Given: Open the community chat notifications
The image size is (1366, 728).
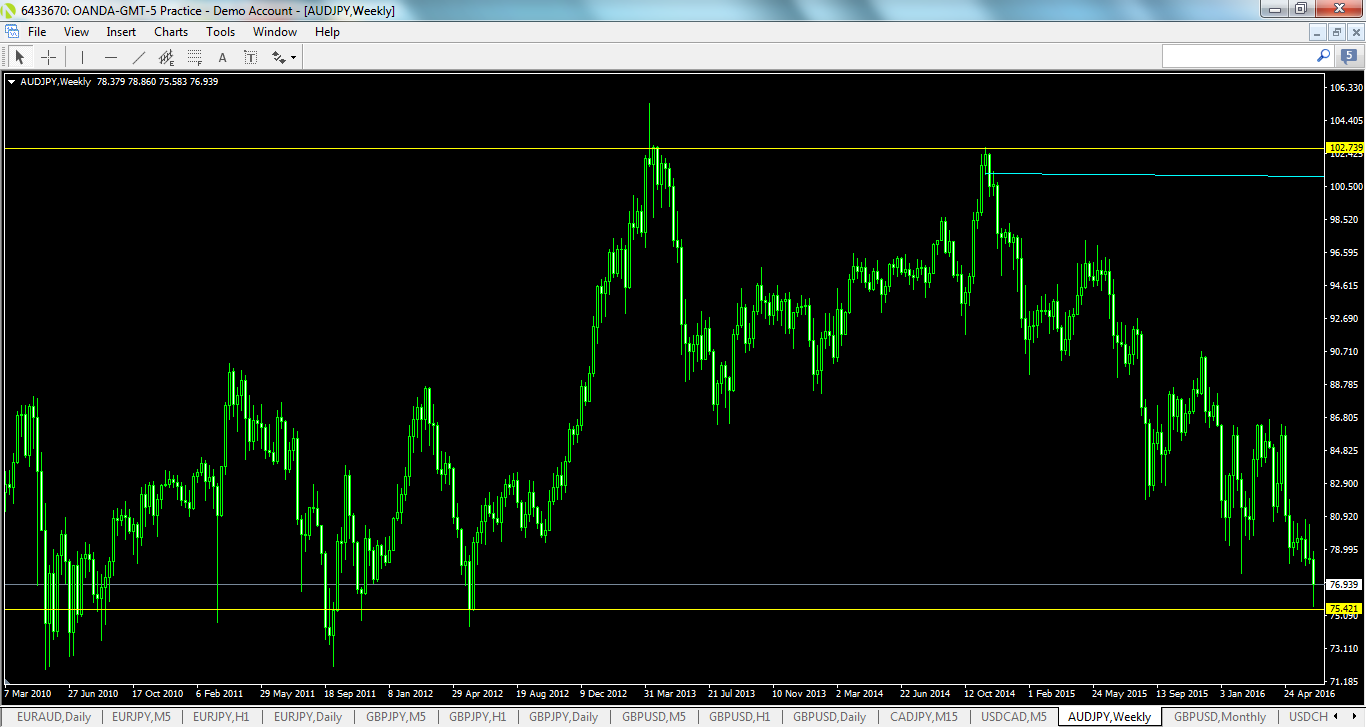Looking at the screenshot, I should point(1347,57).
